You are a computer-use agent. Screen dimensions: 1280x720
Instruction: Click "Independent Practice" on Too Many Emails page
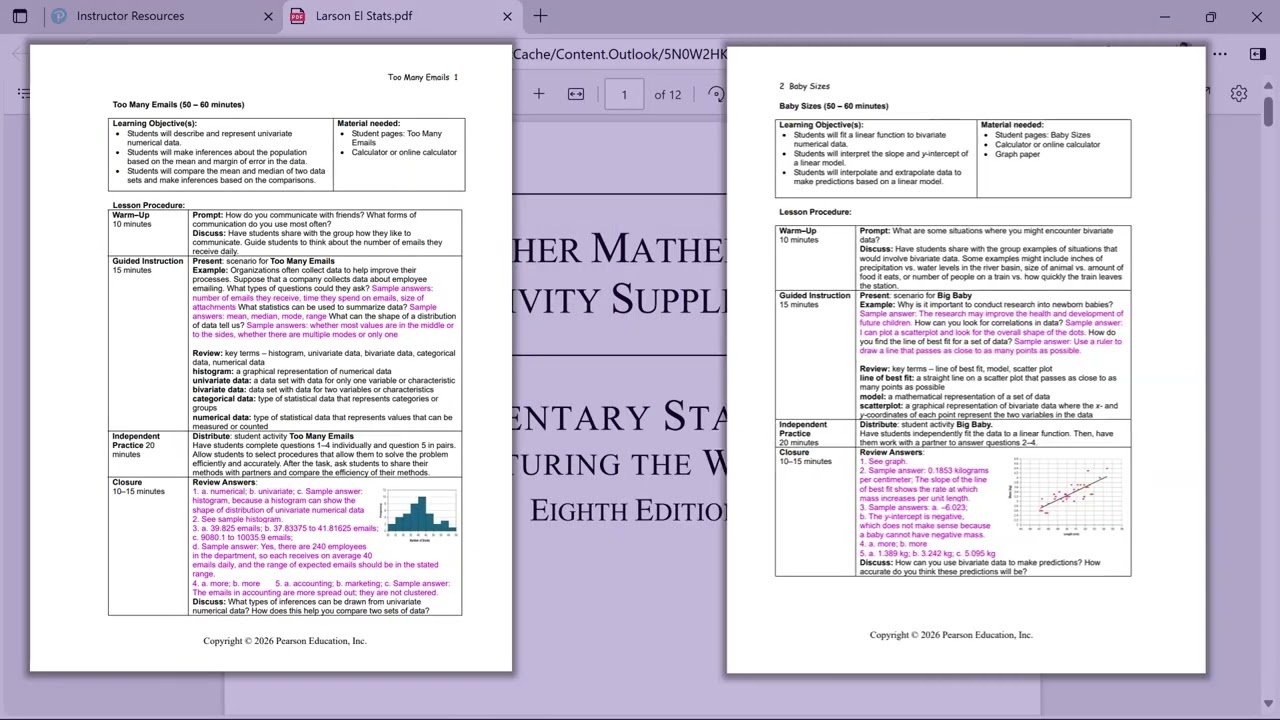(136, 441)
